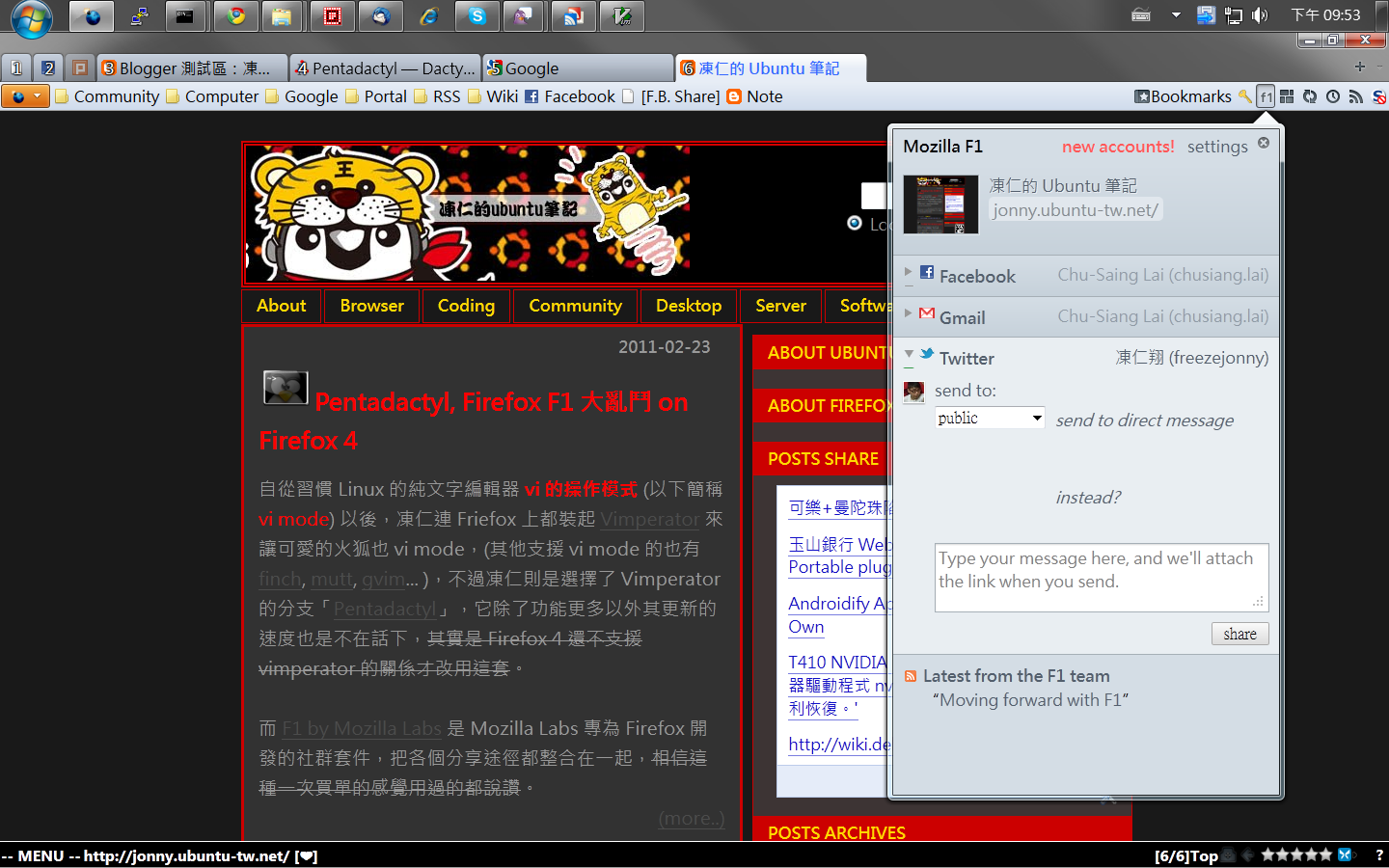
Task: Click the clock history toolbar icon
Action: (1333, 96)
